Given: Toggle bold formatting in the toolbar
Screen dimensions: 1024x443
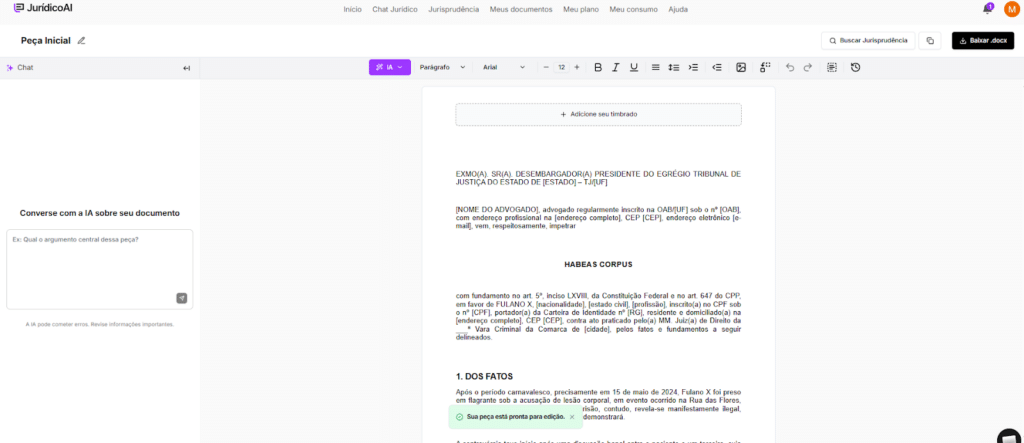Looking at the screenshot, I should coord(598,67).
